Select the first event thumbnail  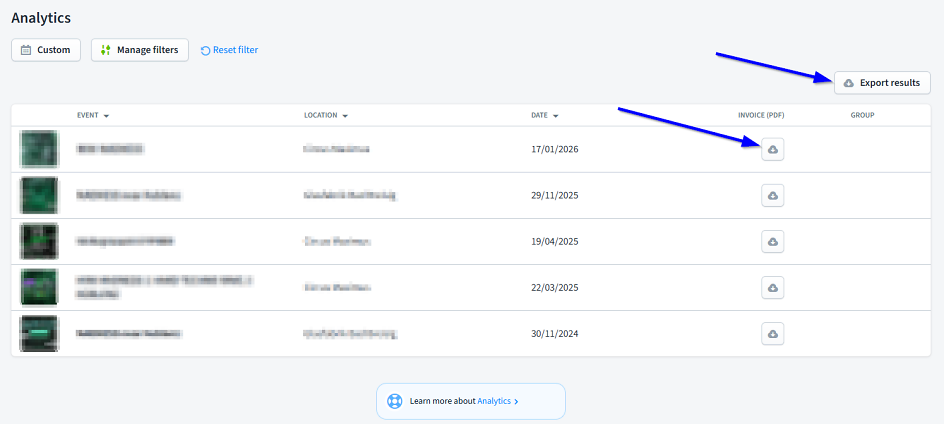(x=39, y=149)
